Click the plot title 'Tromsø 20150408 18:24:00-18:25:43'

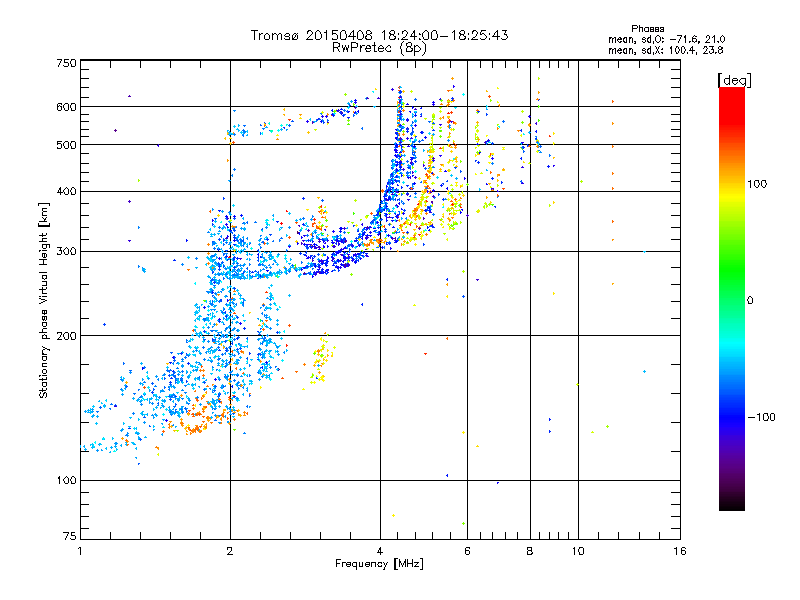coord(379,35)
